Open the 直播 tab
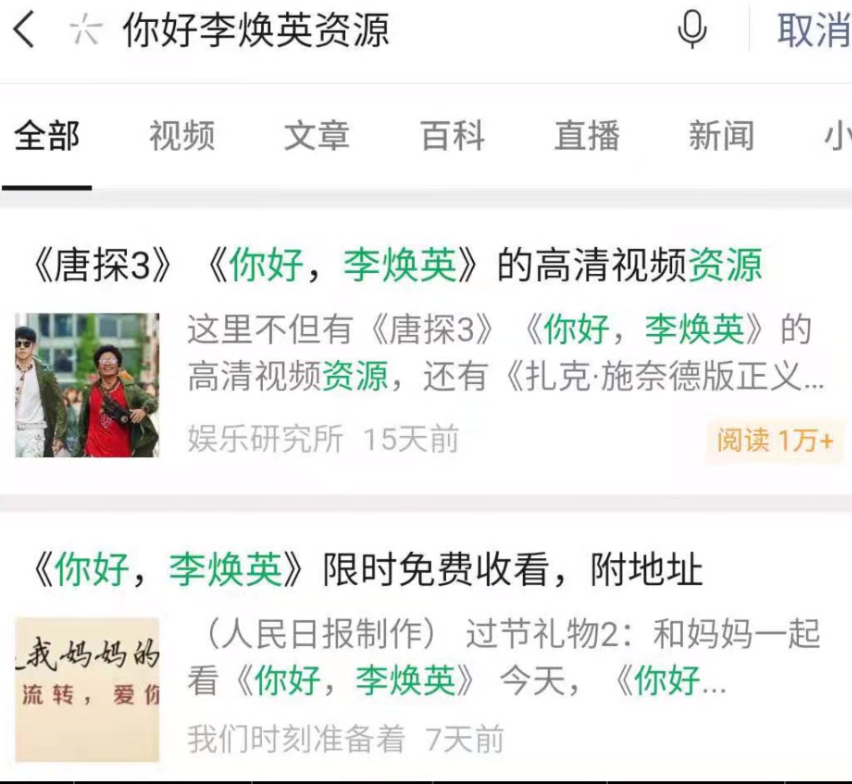Viewport: 852px width, 784px height. coord(587,136)
